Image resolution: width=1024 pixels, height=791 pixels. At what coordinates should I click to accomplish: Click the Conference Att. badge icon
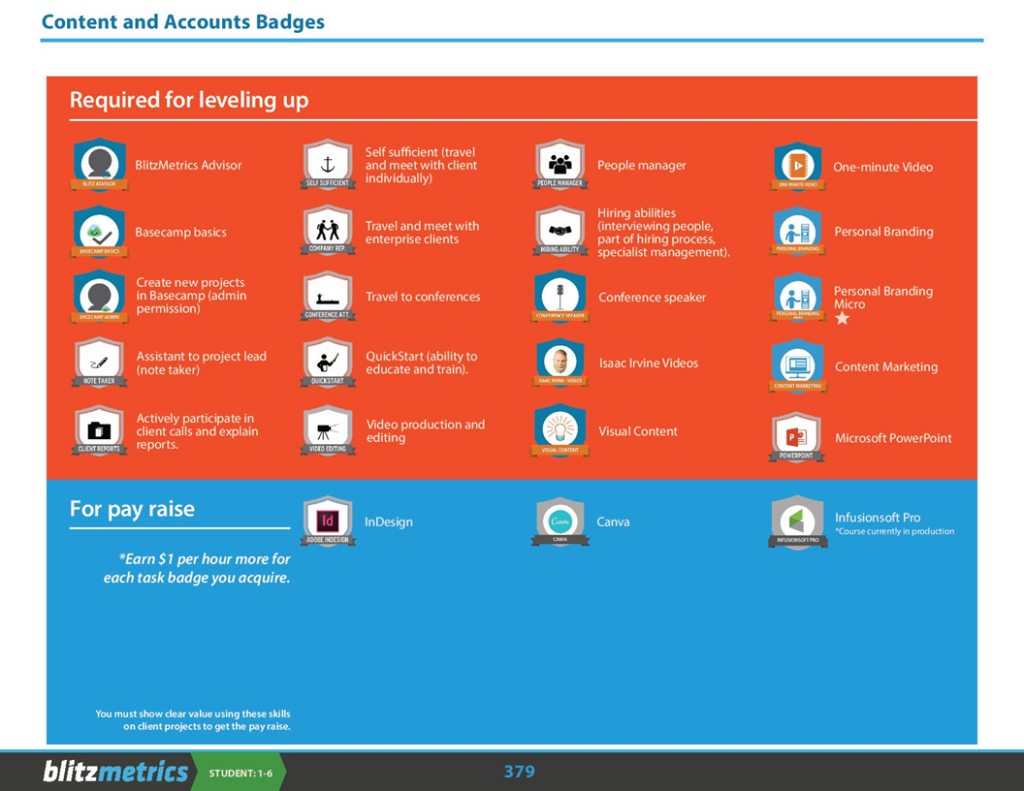click(x=328, y=297)
